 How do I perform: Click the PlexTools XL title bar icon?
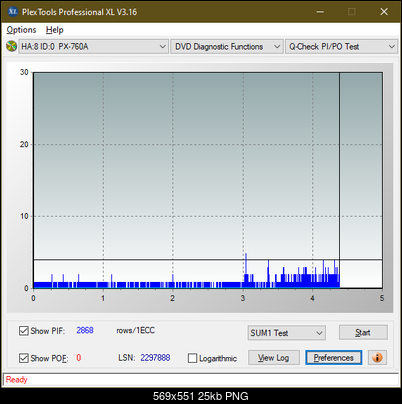click(12, 12)
